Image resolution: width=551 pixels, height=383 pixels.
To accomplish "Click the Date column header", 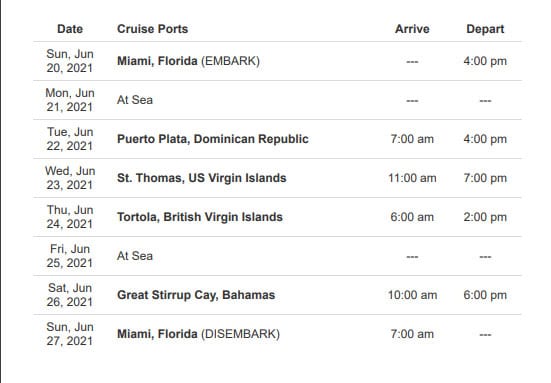I will pos(70,29).
